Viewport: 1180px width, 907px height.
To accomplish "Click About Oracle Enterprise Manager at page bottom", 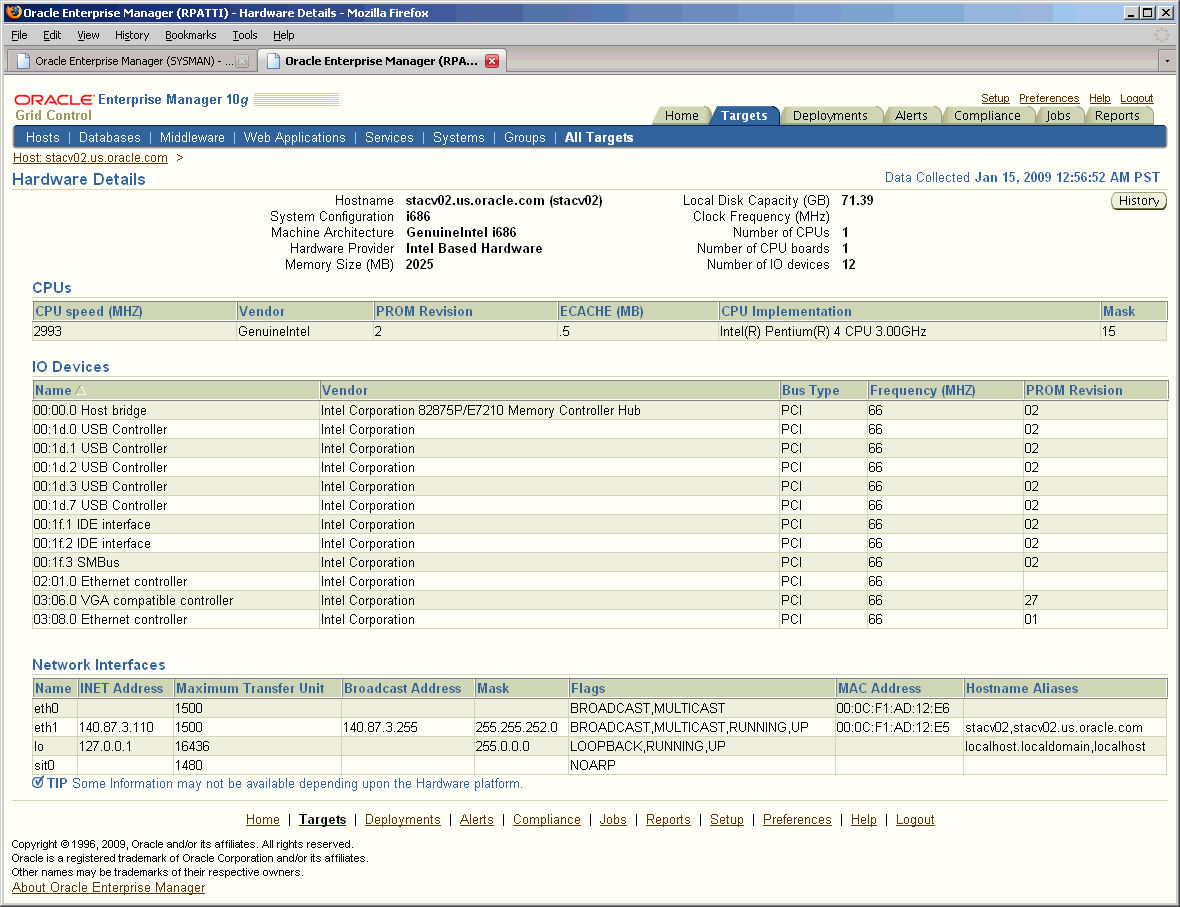I will coord(108,887).
